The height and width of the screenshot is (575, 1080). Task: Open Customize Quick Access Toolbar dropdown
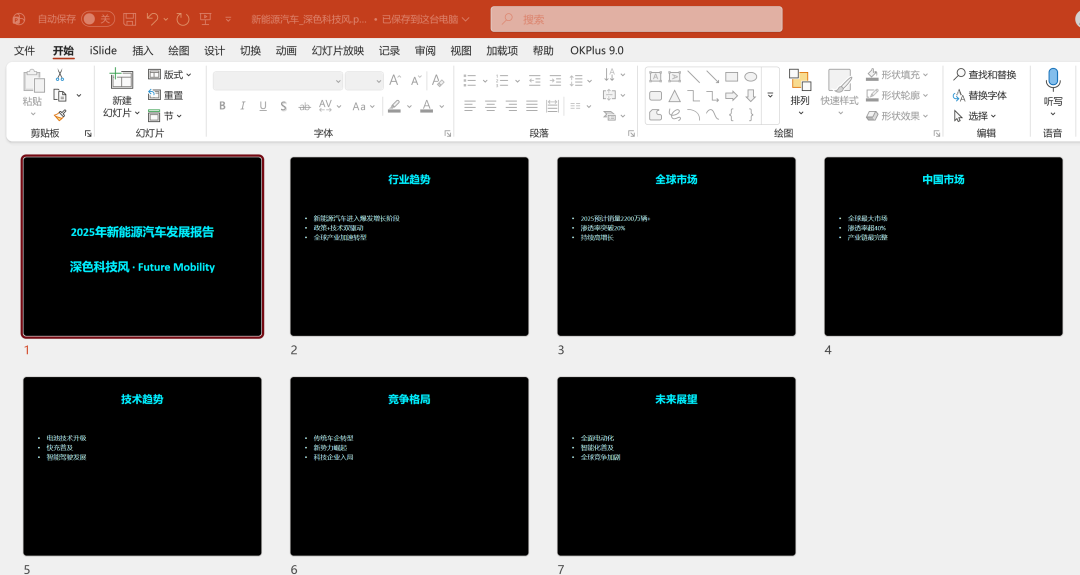[228, 19]
